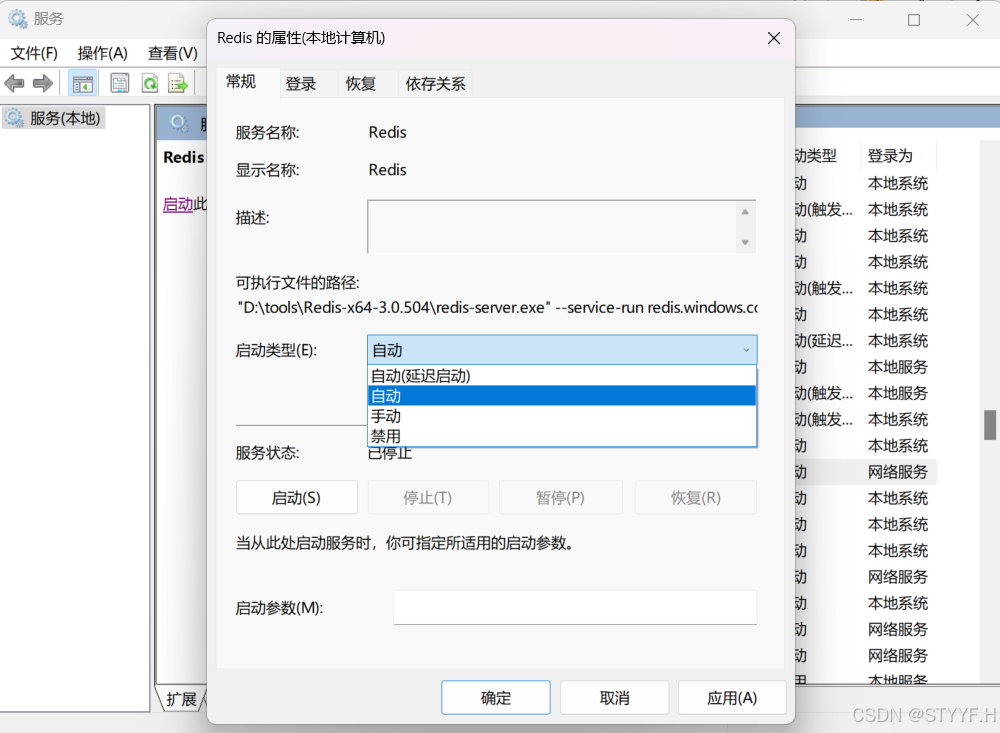
Task: Click the Forward arrow in Services toolbar
Action: (x=42, y=83)
